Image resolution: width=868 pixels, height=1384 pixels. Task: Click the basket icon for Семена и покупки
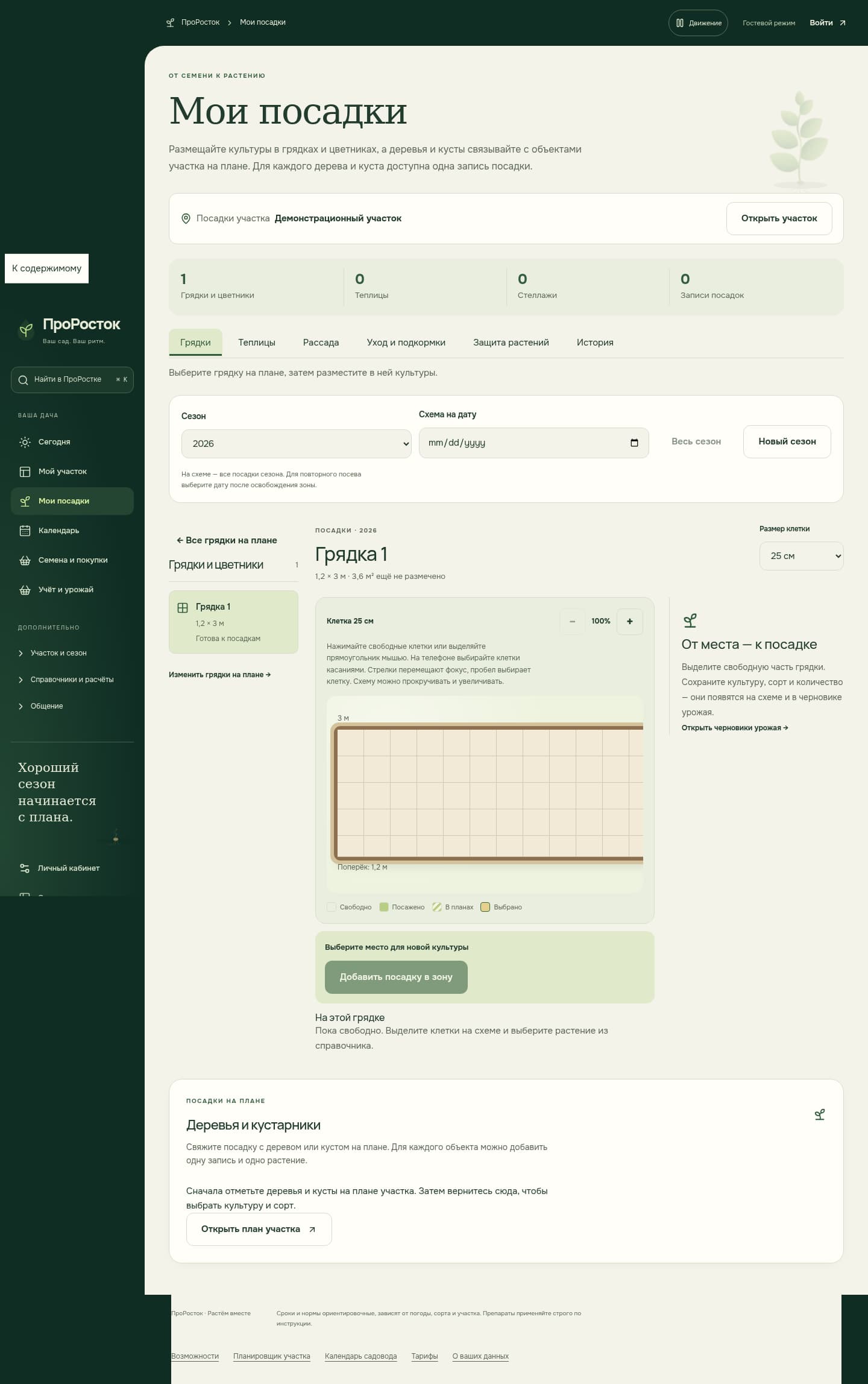click(x=25, y=560)
